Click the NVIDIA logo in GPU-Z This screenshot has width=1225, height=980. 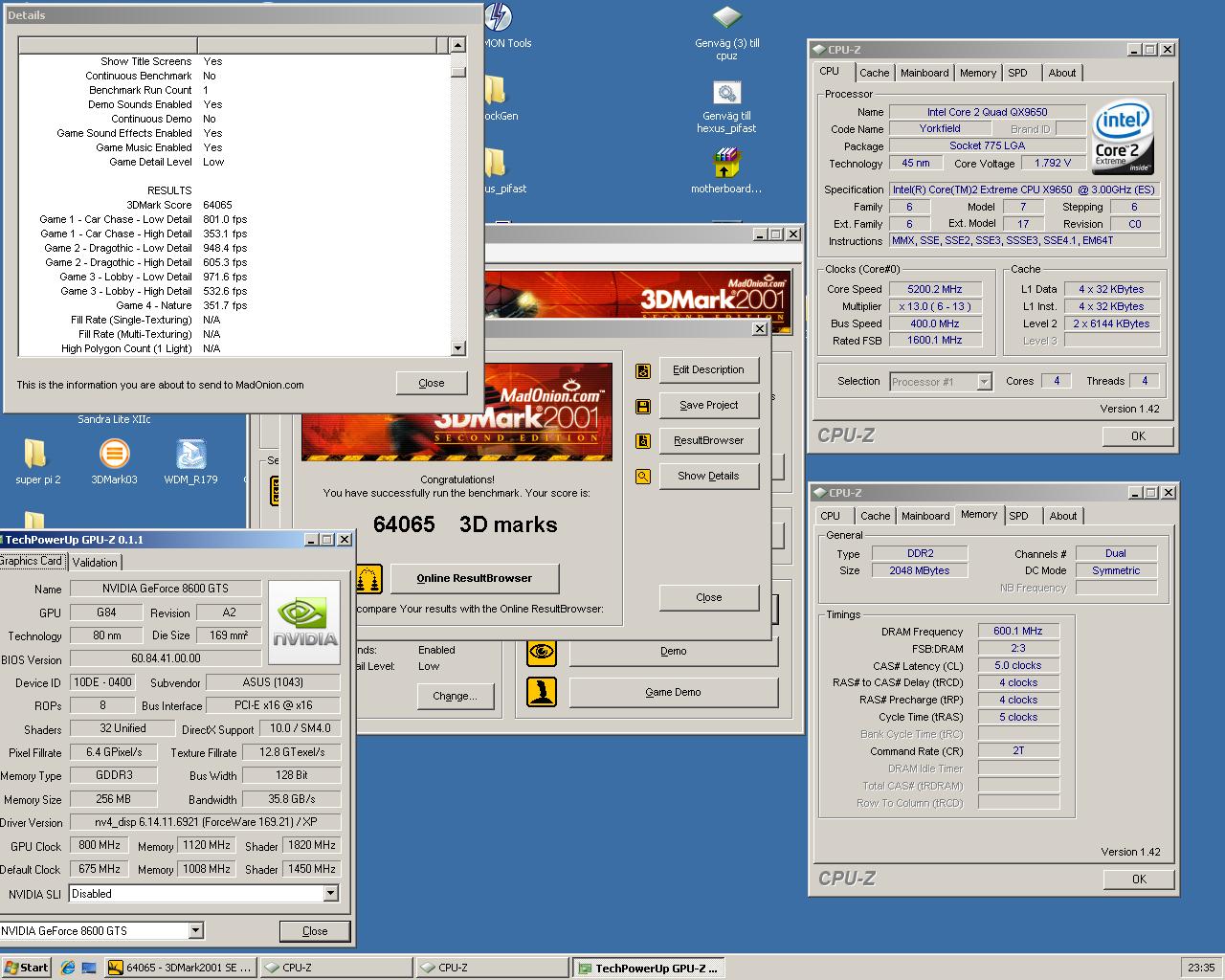pyautogui.click(x=304, y=624)
